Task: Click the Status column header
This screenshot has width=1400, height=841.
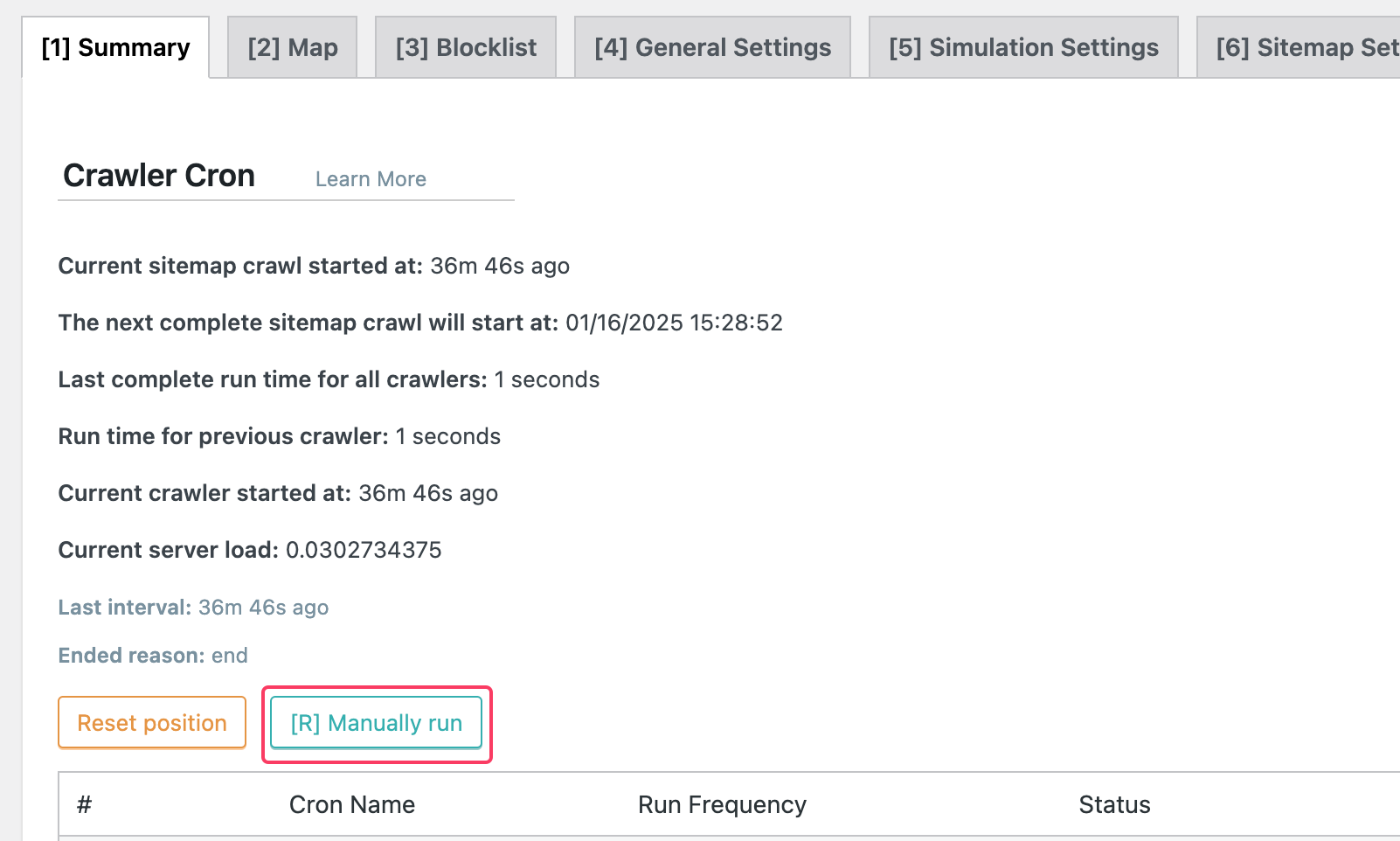Action: point(1114,804)
